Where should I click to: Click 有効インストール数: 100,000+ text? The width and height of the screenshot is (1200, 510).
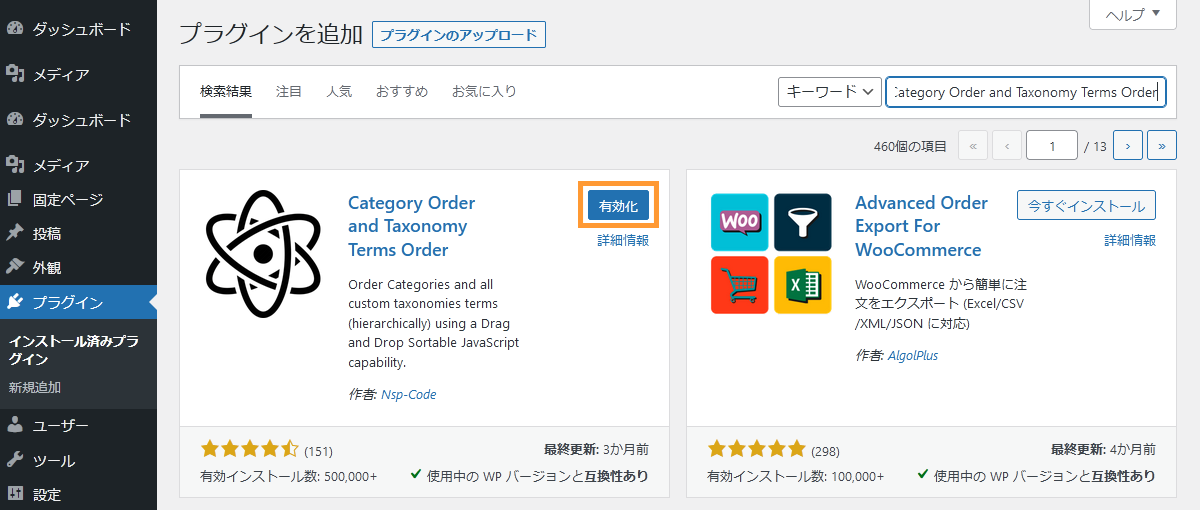(796, 476)
